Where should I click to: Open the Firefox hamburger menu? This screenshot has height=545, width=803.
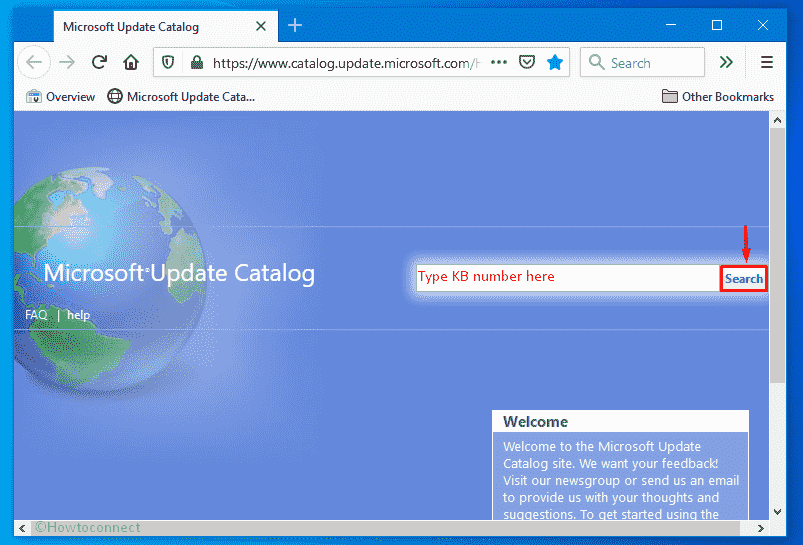pyautogui.click(x=767, y=62)
